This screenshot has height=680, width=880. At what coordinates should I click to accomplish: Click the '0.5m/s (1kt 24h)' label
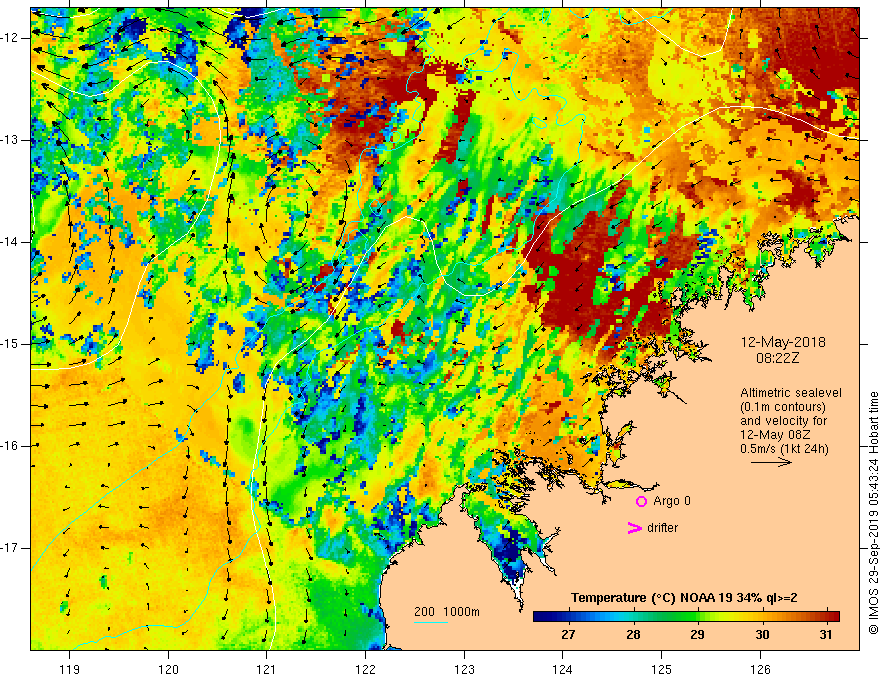(x=784, y=449)
